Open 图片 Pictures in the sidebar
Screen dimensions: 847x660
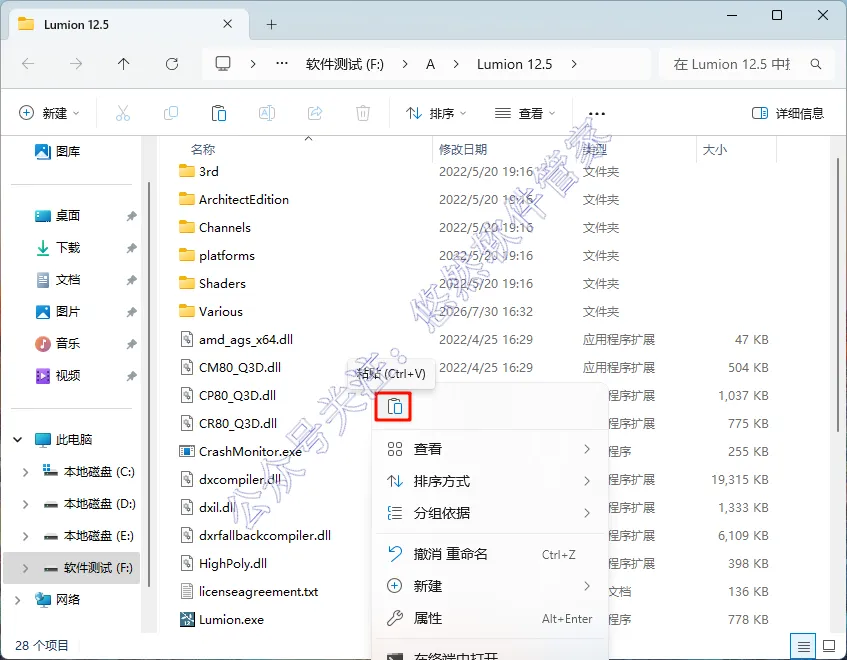(x=58, y=312)
